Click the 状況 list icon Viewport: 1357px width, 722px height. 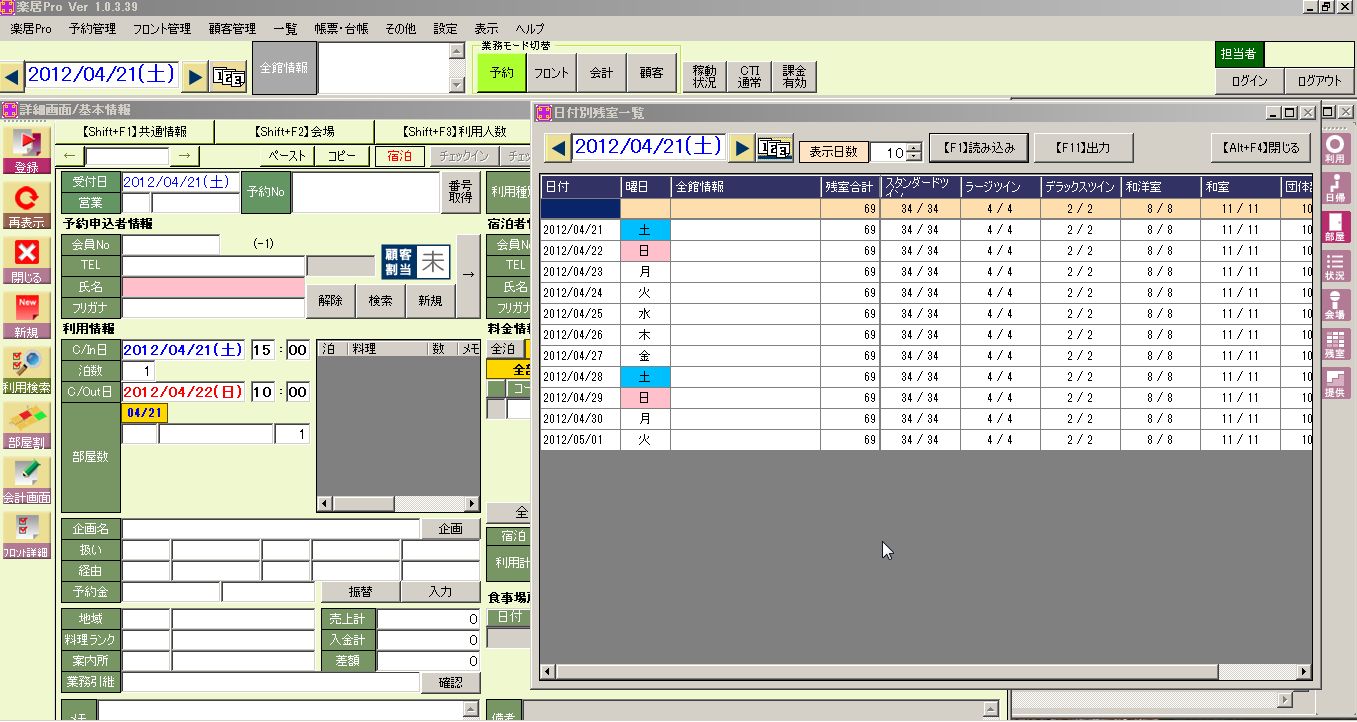coord(1335,265)
